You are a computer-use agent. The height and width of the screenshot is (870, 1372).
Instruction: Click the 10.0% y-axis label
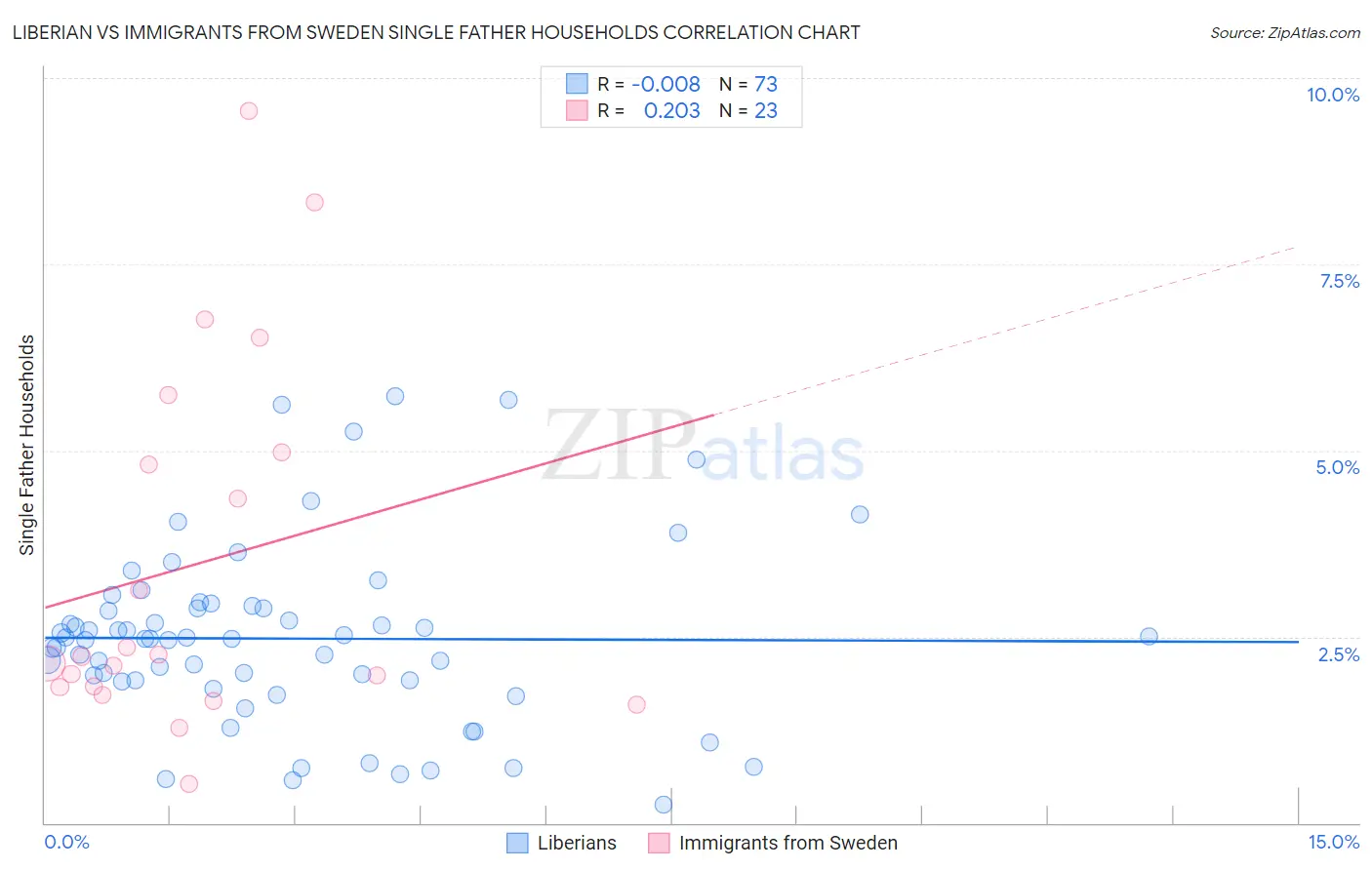(1333, 95)
